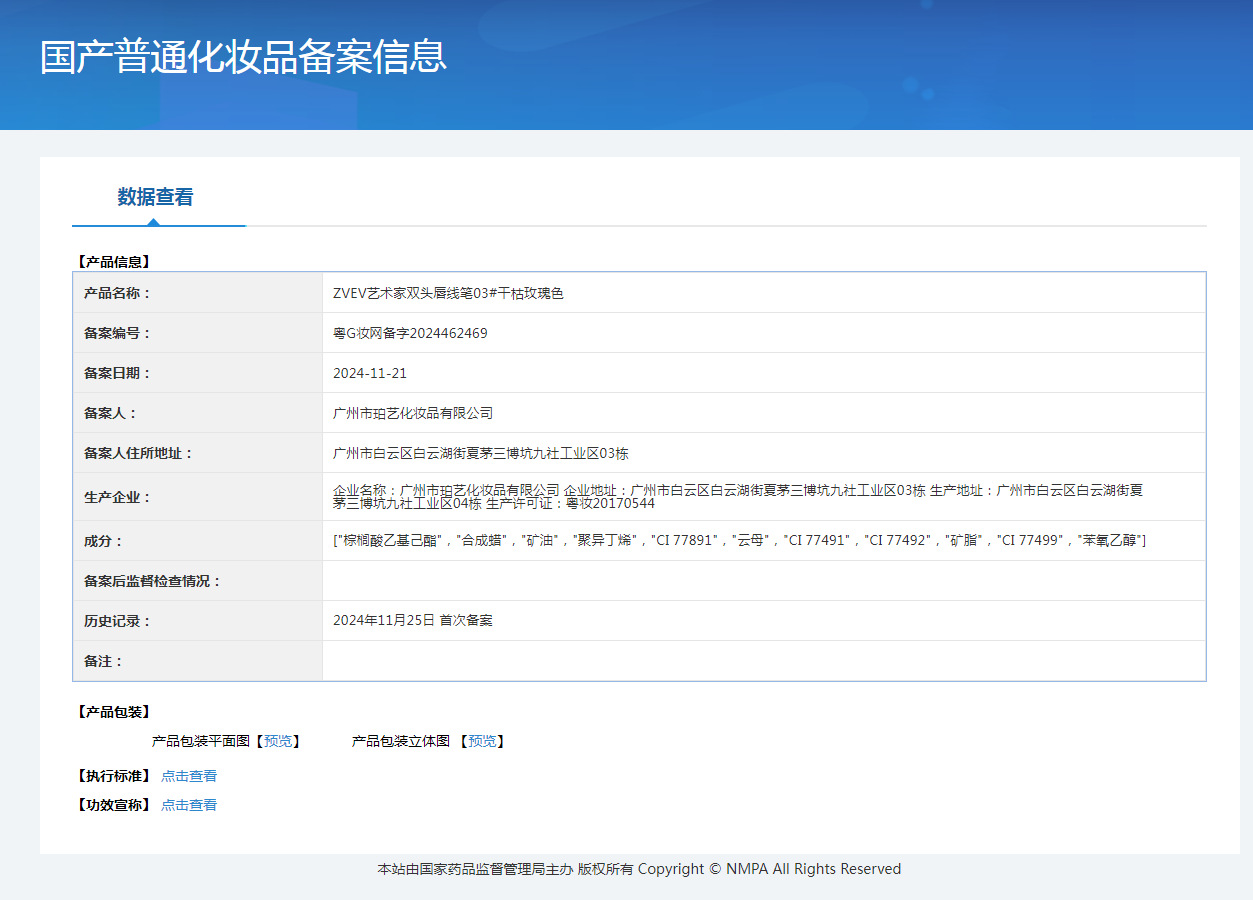Open 预览 link for 产品包装立体图
The width and height of the screenshot is (1253, 900).
point(482,741)
